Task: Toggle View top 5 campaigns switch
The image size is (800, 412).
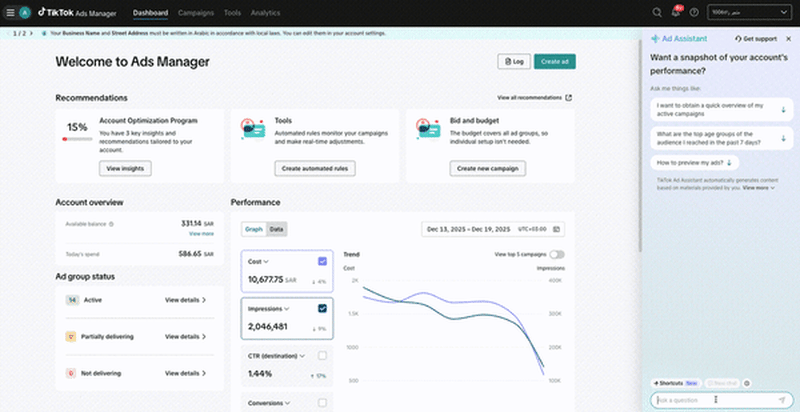Action: (x=557, y=255)
